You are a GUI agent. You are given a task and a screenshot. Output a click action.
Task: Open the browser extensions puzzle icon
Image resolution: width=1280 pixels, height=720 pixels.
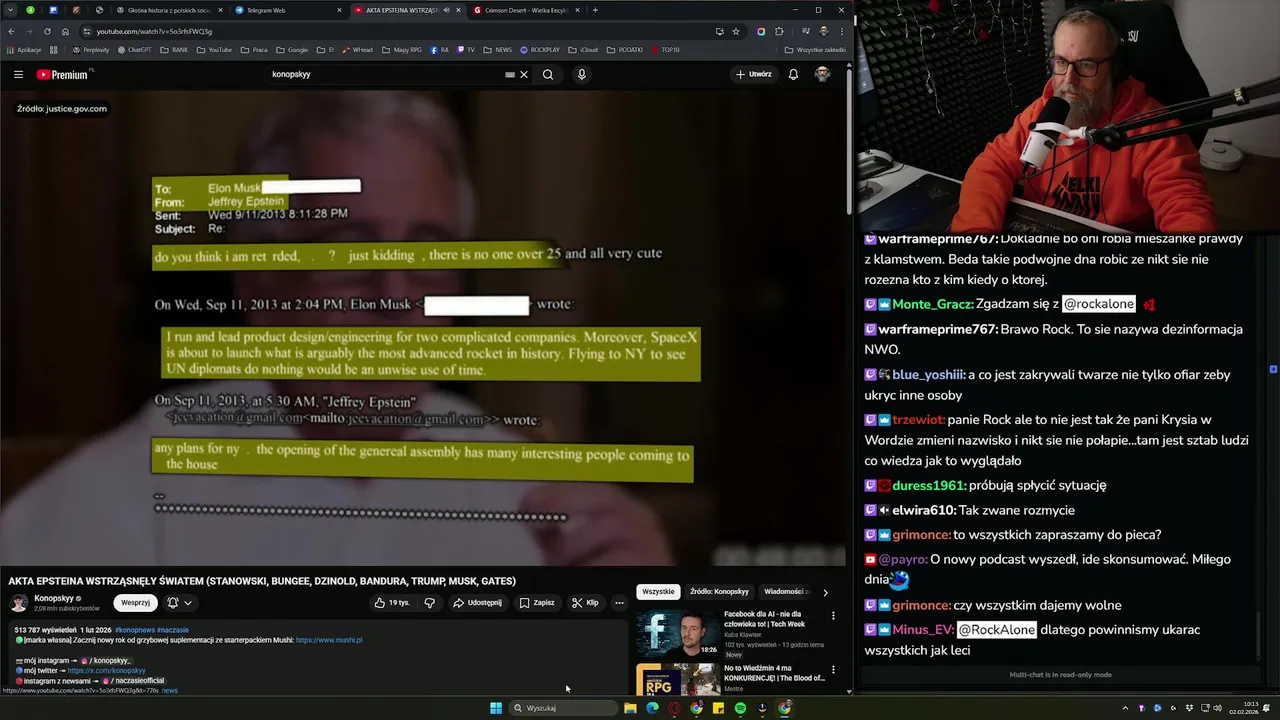point(779,31)
